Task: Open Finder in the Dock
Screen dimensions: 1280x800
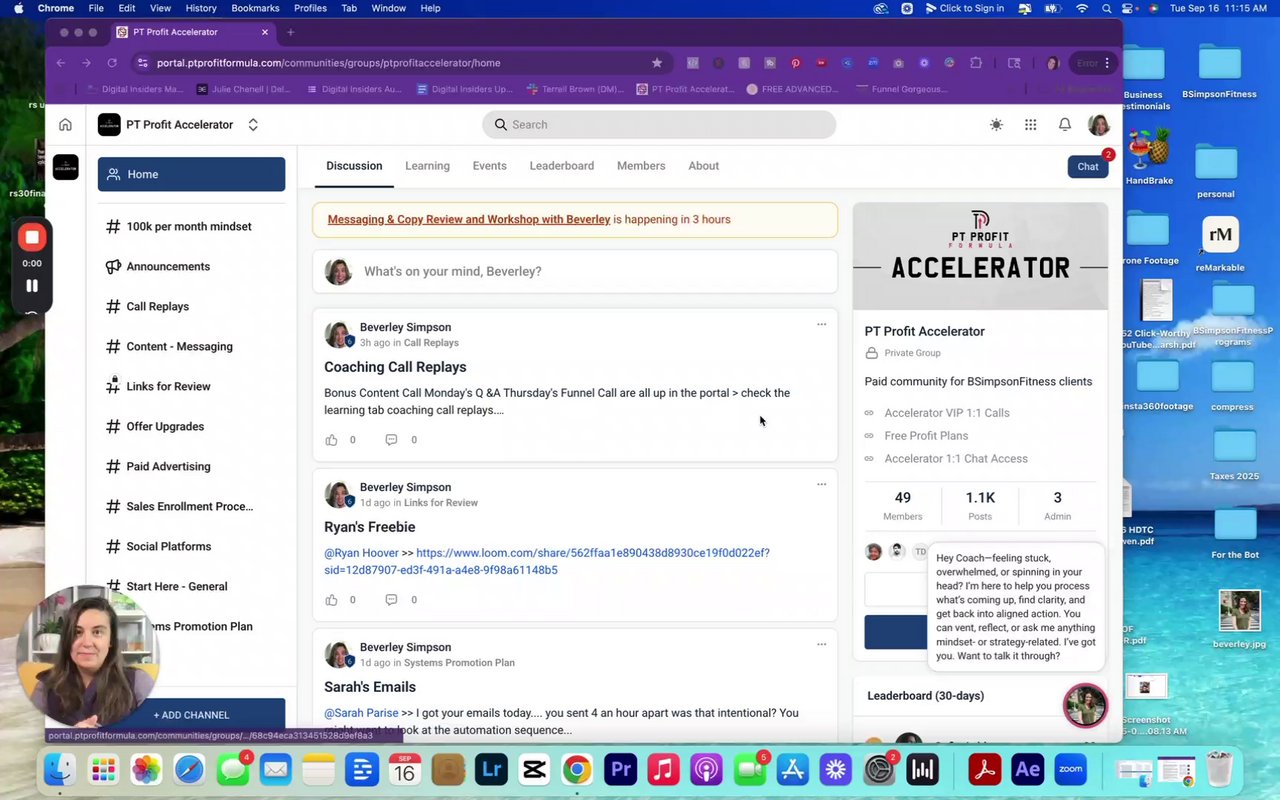Action: pyautogui.click(x=60, y=769)
